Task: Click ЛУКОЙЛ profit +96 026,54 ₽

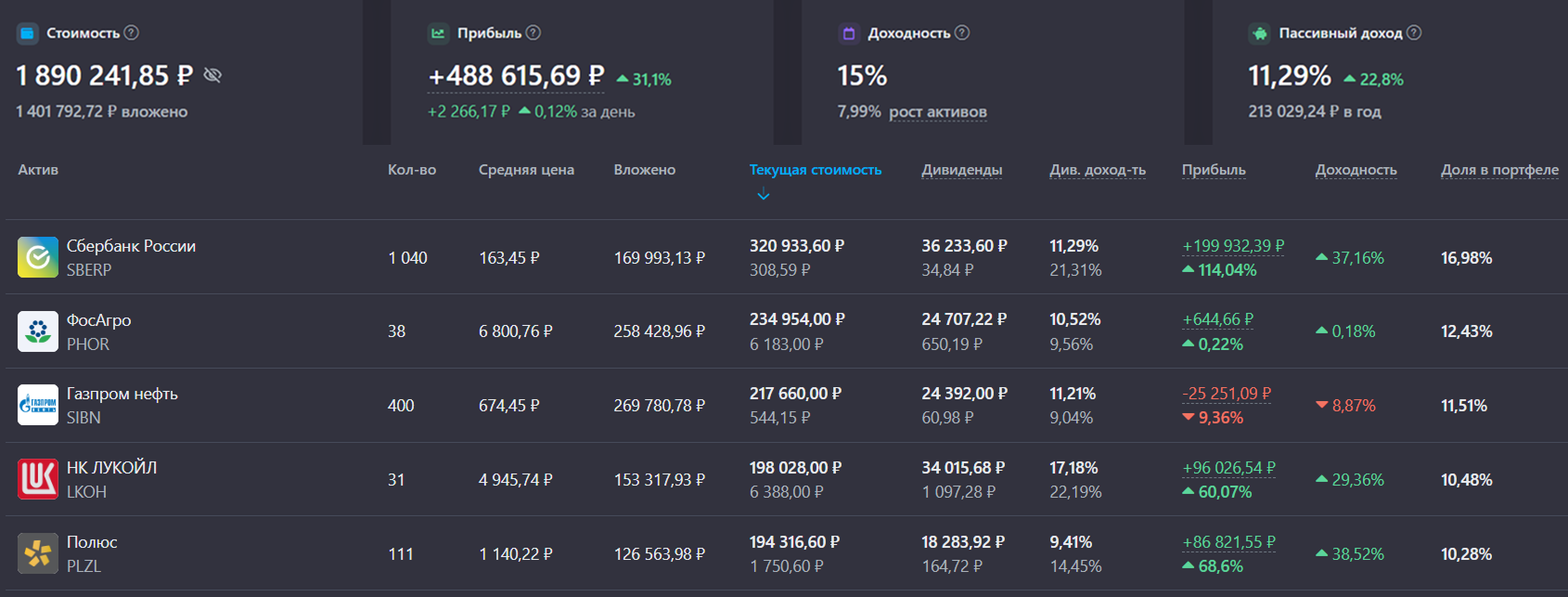Action: [1228, 468]
